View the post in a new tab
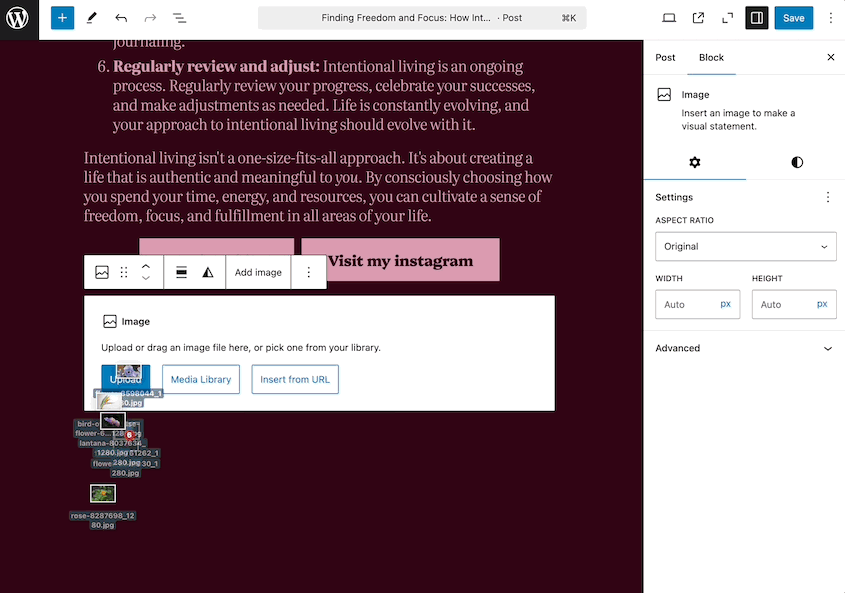Viewport: 845px width, 593px height. 698,18
